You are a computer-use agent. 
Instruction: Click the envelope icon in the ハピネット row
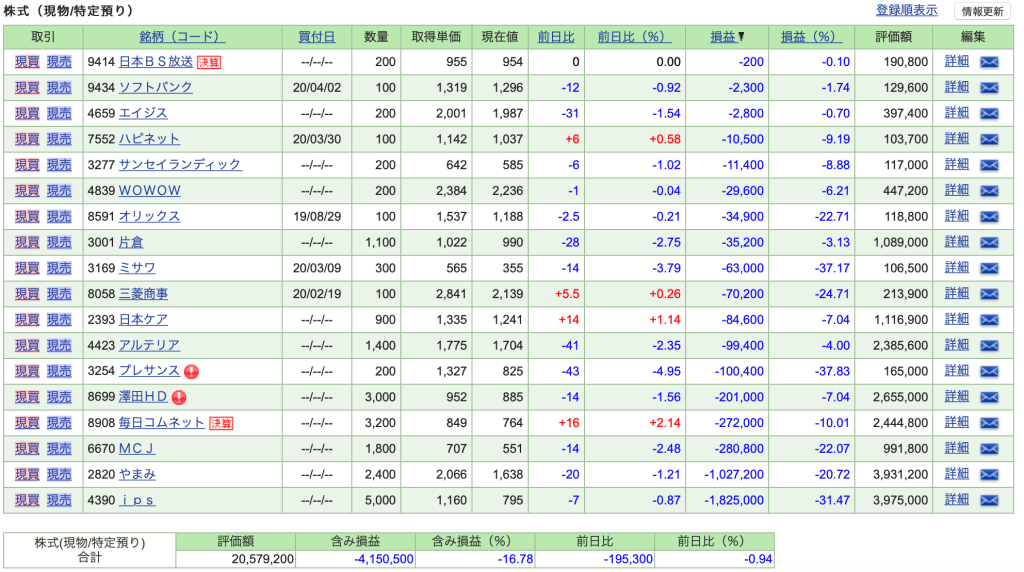click(989, 139)
